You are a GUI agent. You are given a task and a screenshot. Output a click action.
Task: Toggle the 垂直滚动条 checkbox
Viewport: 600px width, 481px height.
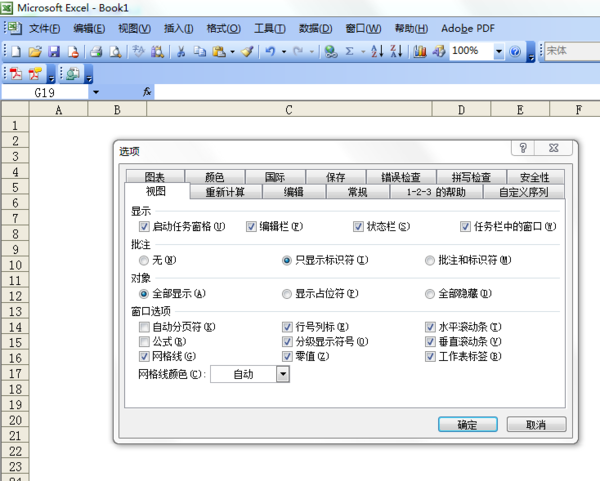tap(430, 341)
